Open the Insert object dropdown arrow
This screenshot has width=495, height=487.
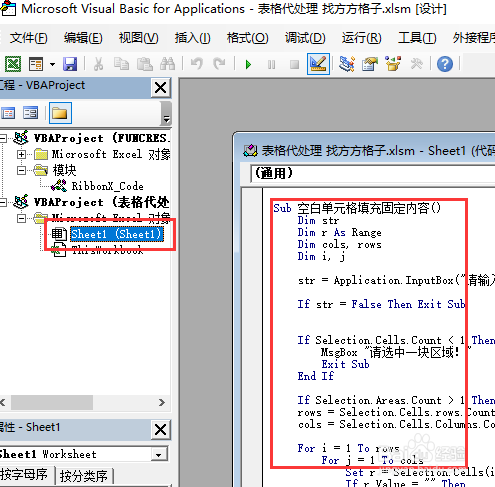tap(52, 64)
